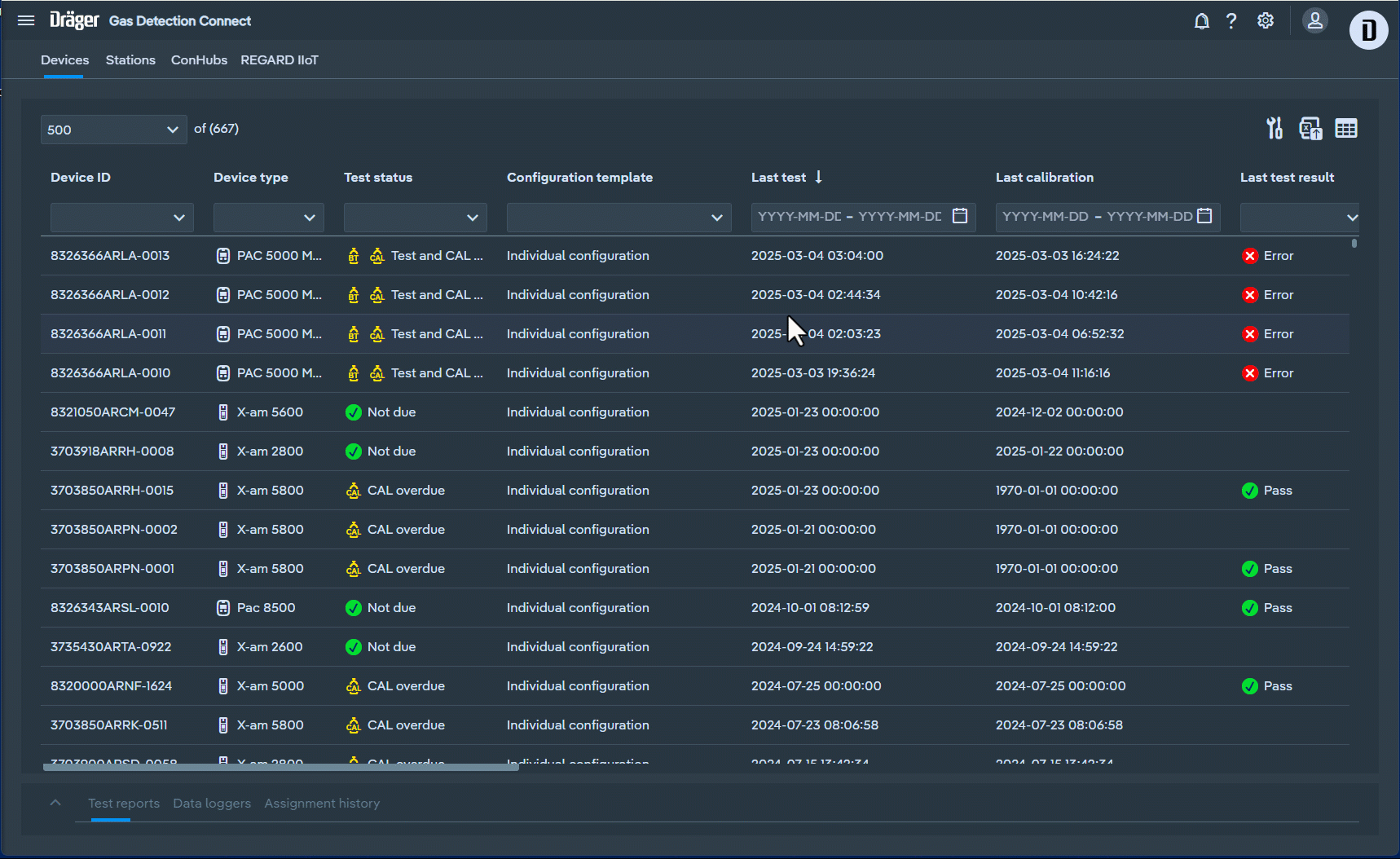Click sort arrow beside Last test

coord(819,177)
